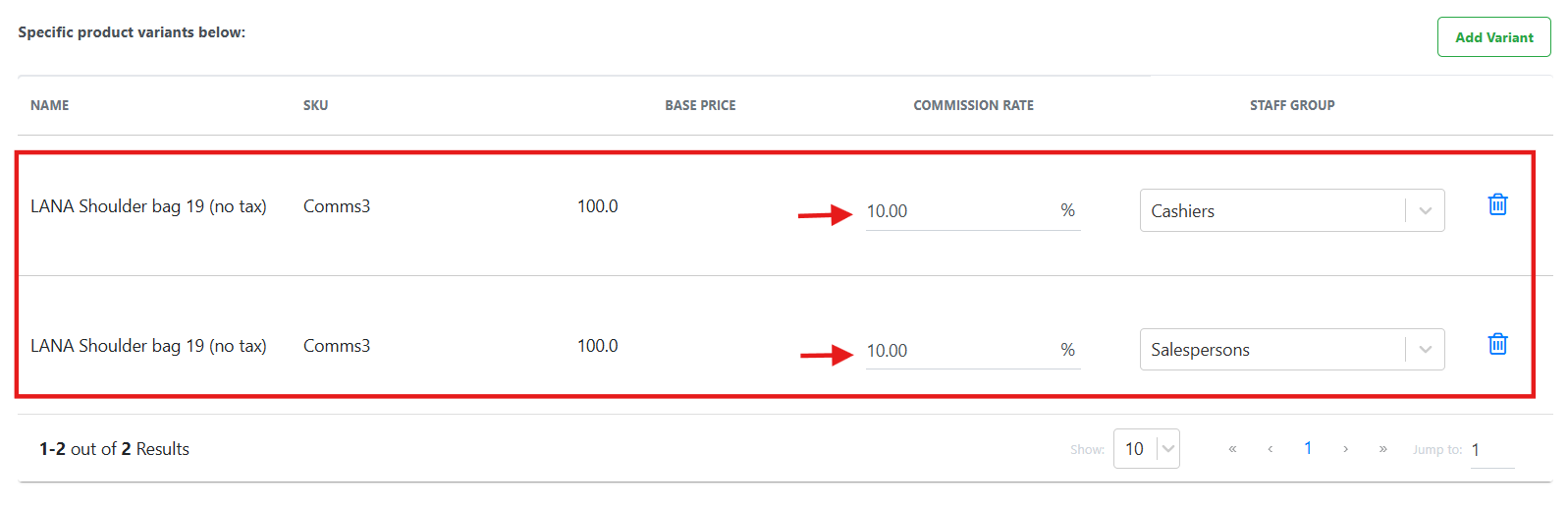
Task: Sort by the STAFF GROUP column header
Action: pyautogui.click(x=1292, y=105)
